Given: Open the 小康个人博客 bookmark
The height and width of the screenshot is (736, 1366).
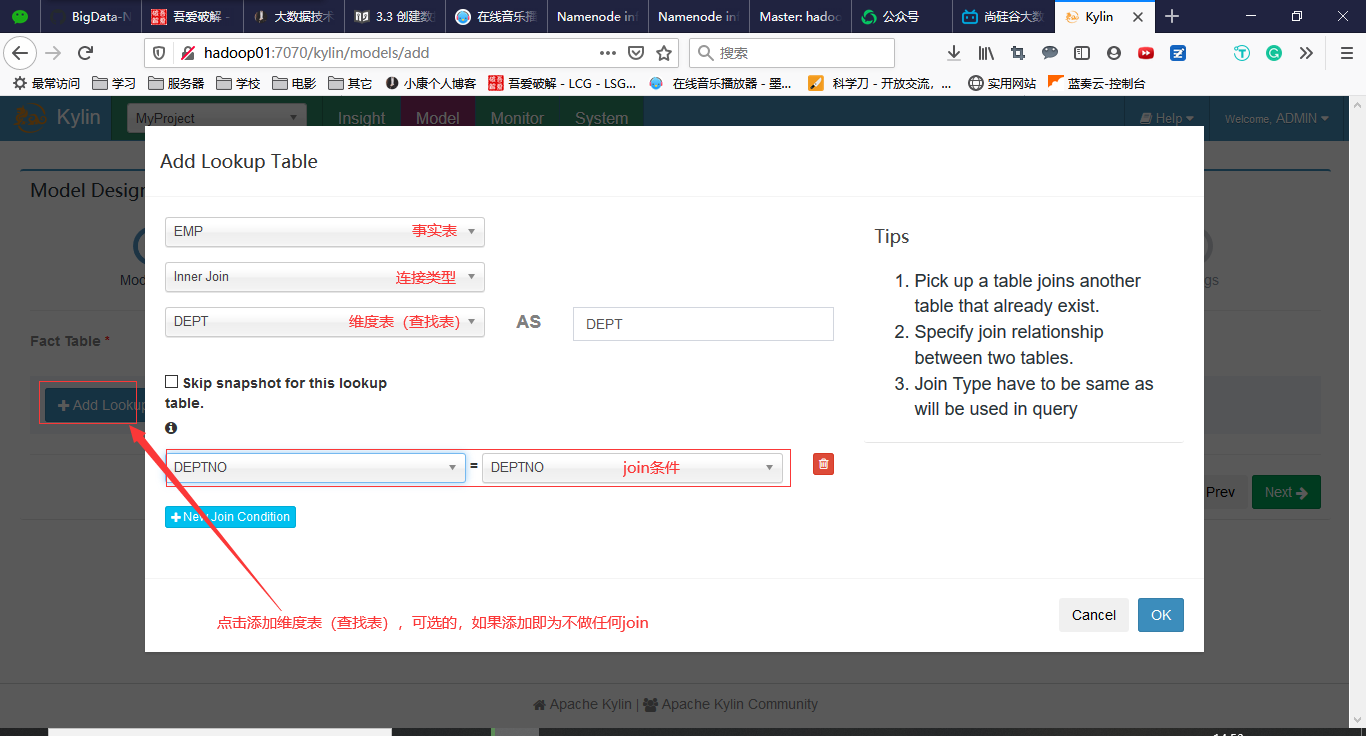Looking at the screenshot, I should click(431, 83).
